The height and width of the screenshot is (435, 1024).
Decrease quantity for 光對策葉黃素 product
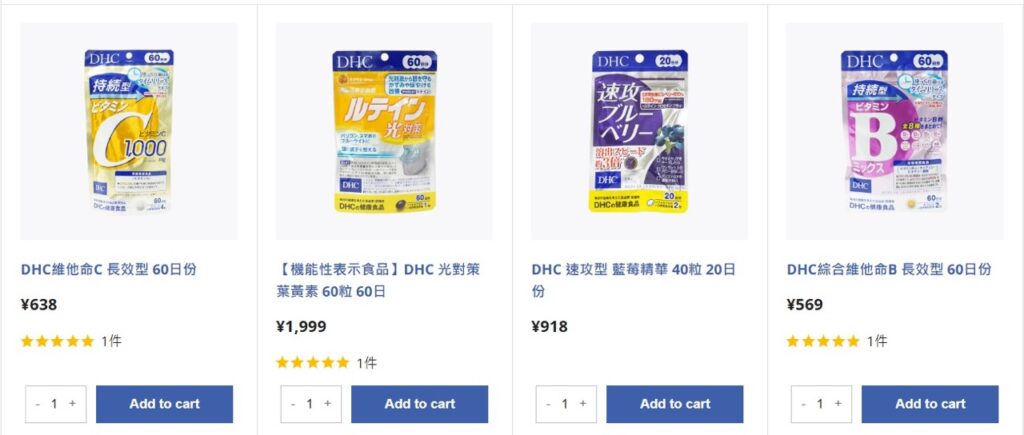pyautogui.click(x=293, y=404)
